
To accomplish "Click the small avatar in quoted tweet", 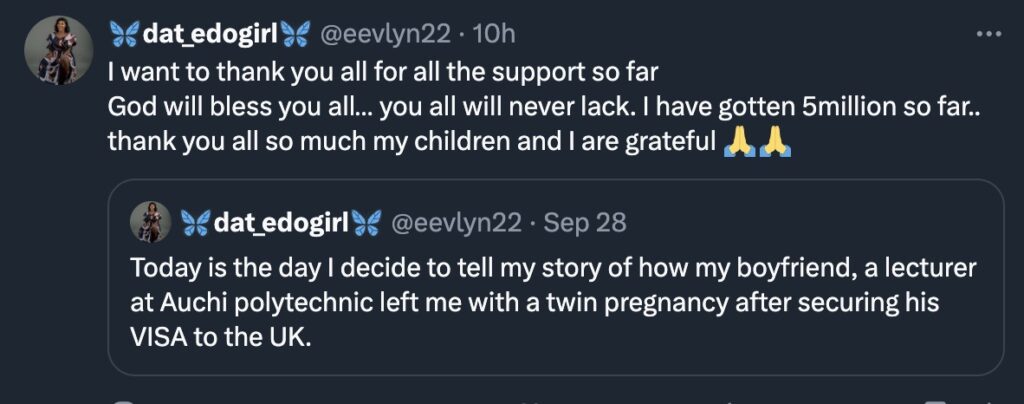I will 151,222.
